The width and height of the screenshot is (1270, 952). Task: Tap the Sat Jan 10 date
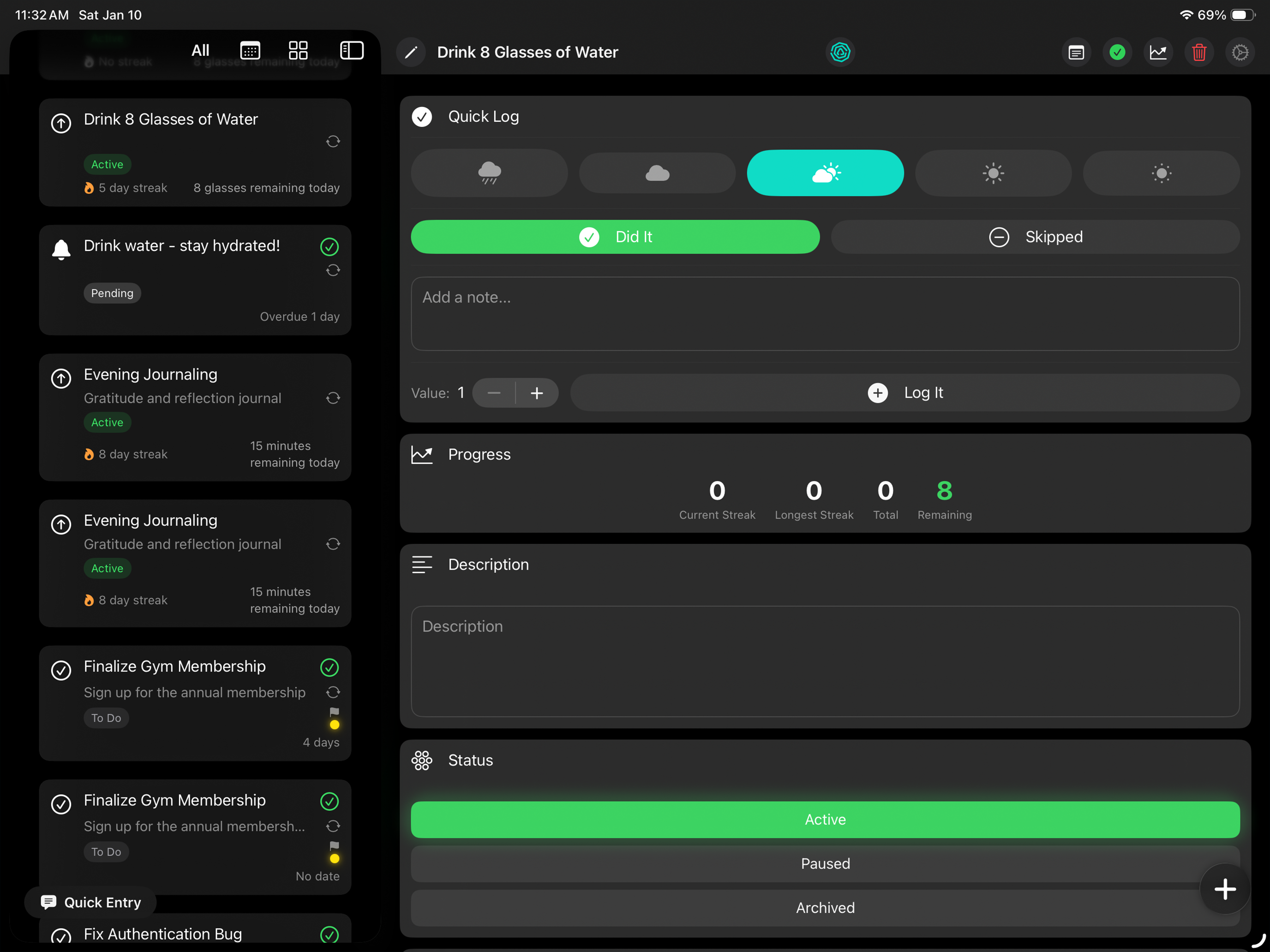pos(110,15)
